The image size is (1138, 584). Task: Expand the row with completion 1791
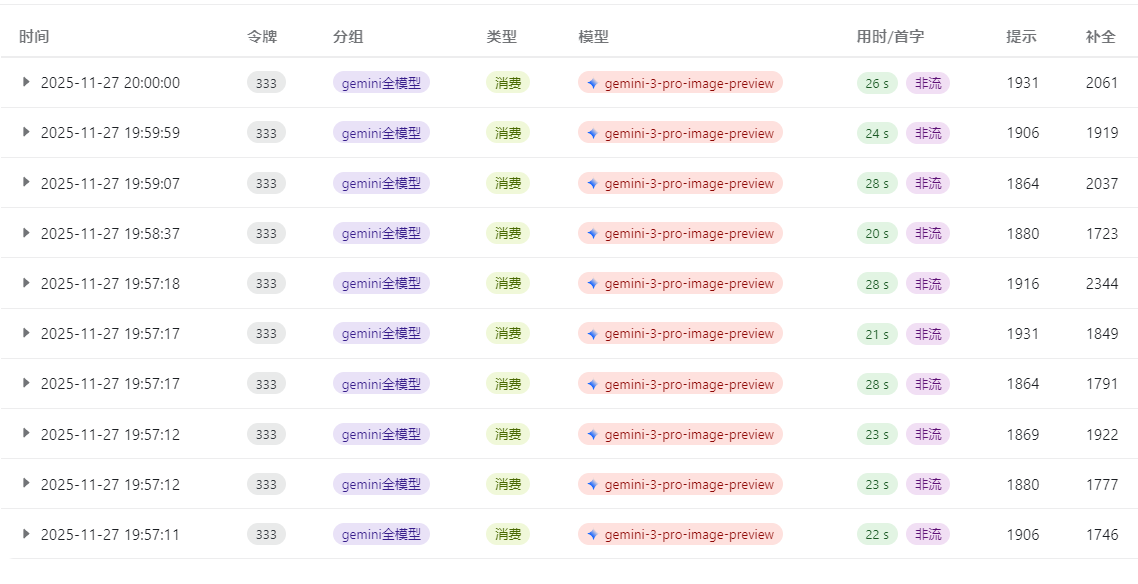pyautogui.click(x=26, y=383)
